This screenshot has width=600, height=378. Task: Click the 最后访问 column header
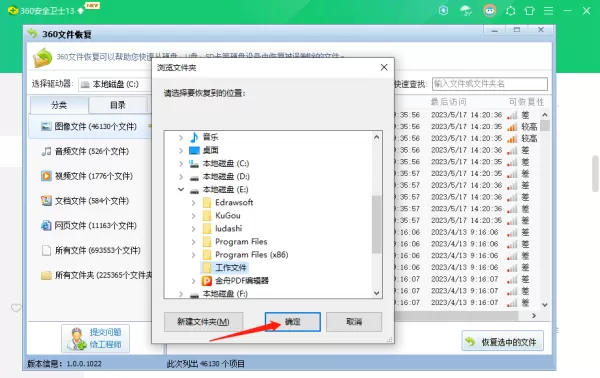(448, 102)
